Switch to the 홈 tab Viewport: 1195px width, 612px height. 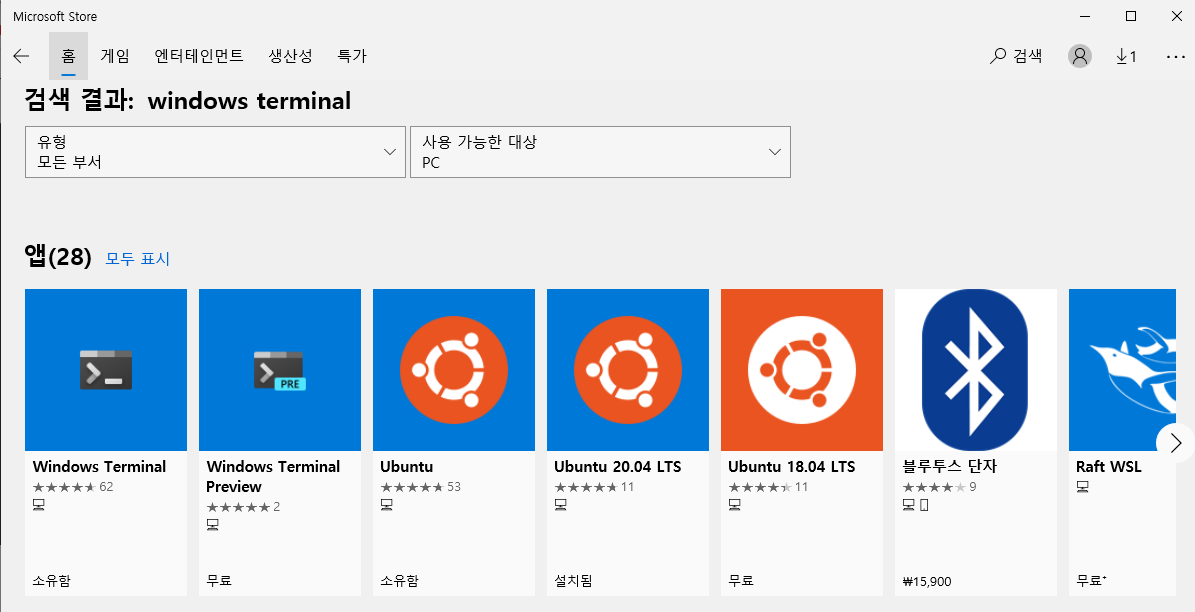(69, 56)
